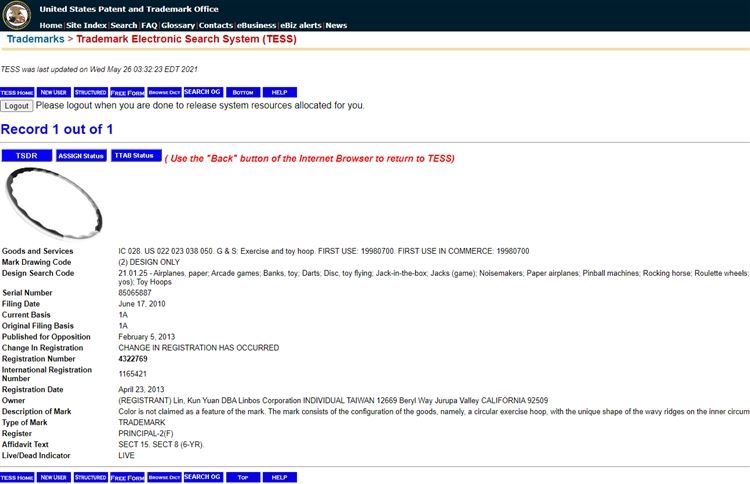The width and height of the screenshot is (750, 484).
Task: Open the TSDR status button
Action: click(x=27, y=155)
